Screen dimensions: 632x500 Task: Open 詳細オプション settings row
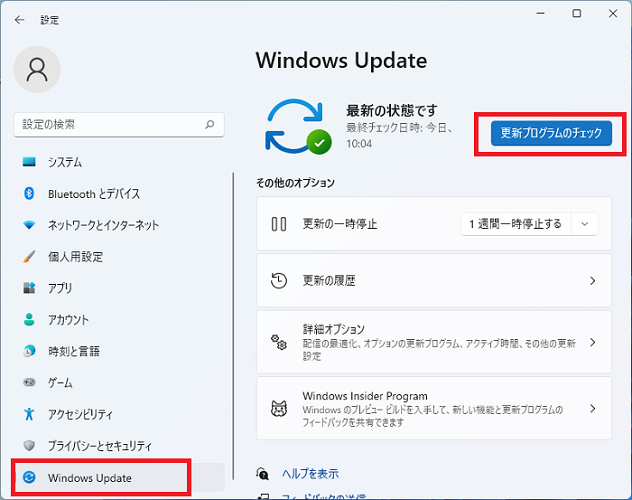click(434, 342)
